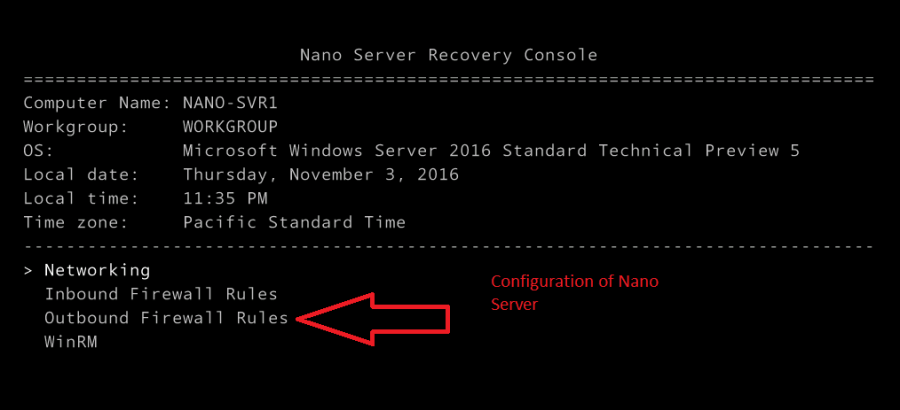Click the Pacific Standard Time value

[294, 222]
